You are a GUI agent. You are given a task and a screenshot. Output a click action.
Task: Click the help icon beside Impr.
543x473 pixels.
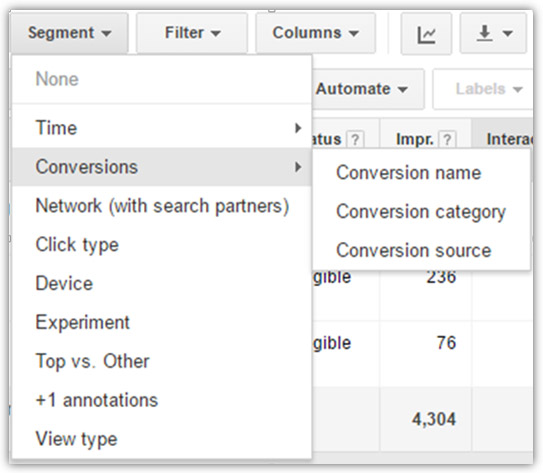click(x=447, y=140)
